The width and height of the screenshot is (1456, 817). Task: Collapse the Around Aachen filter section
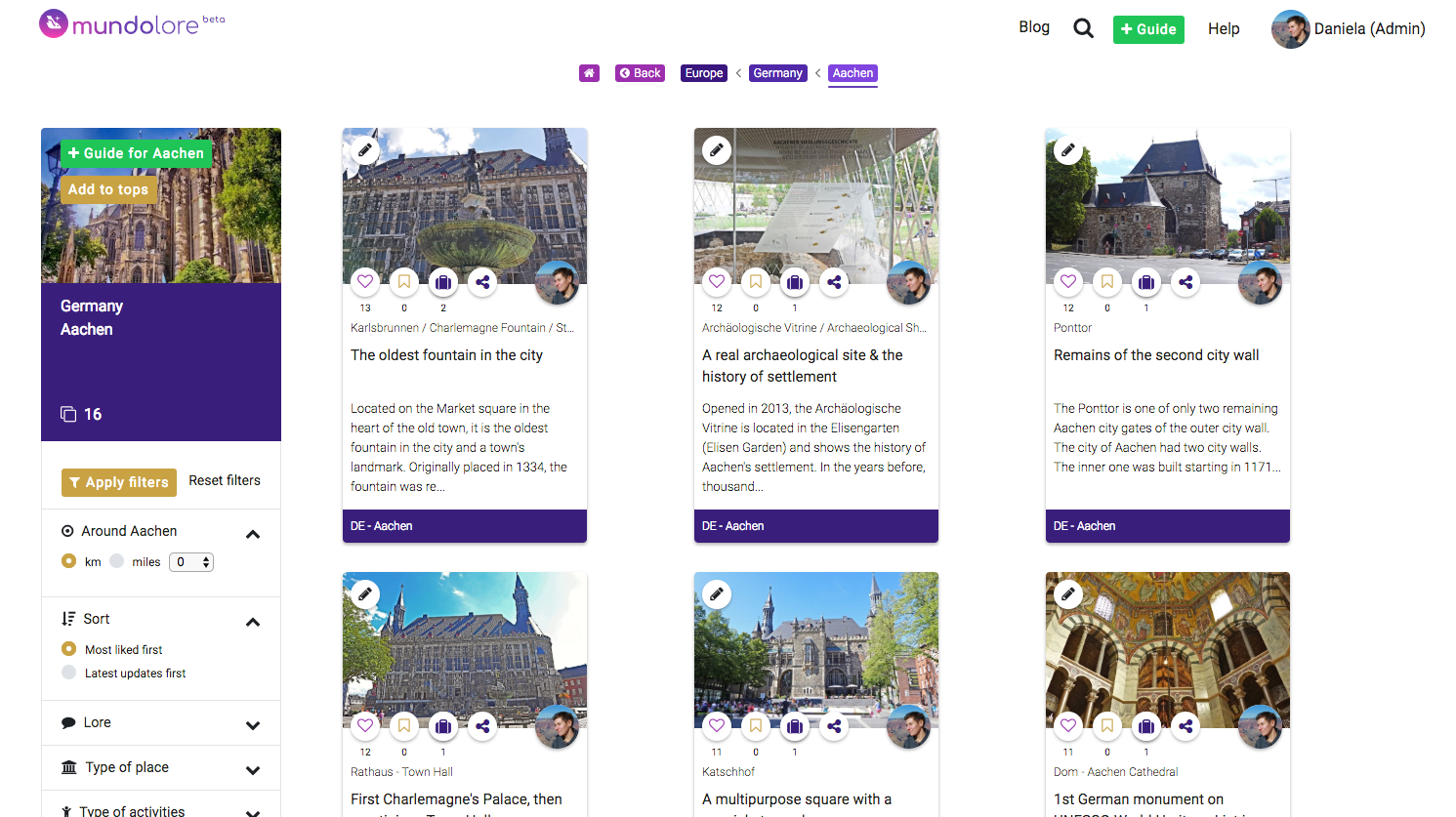(x=253, y=534)
